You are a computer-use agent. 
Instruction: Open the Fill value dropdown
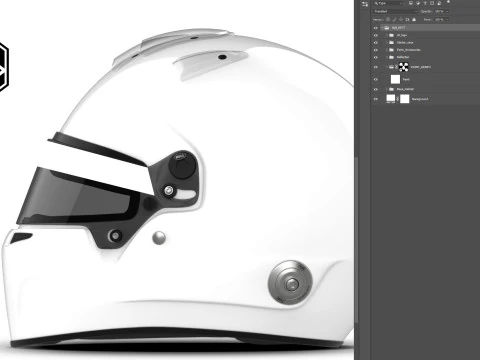point(447,20)
